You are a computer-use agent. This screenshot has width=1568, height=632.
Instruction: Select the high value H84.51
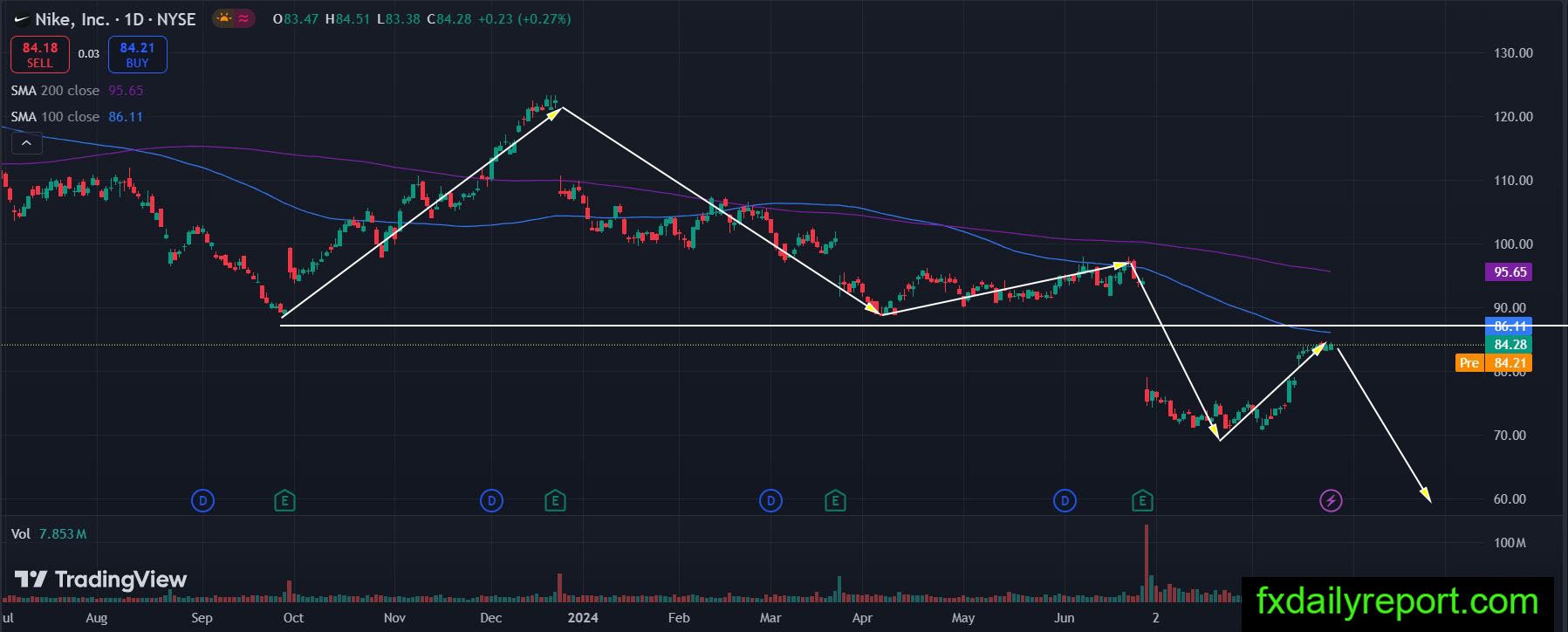pos(348,19)
